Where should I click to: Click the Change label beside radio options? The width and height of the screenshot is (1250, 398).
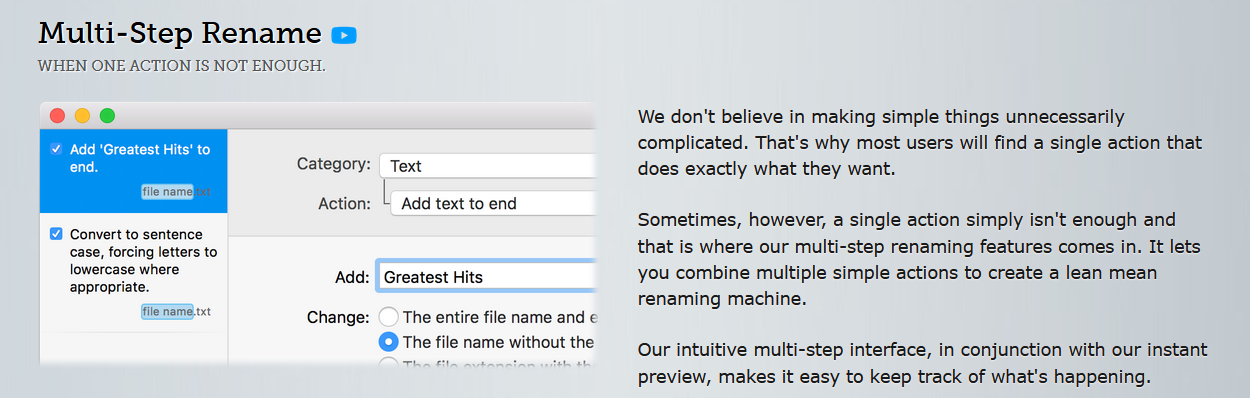tap(338, 318)
